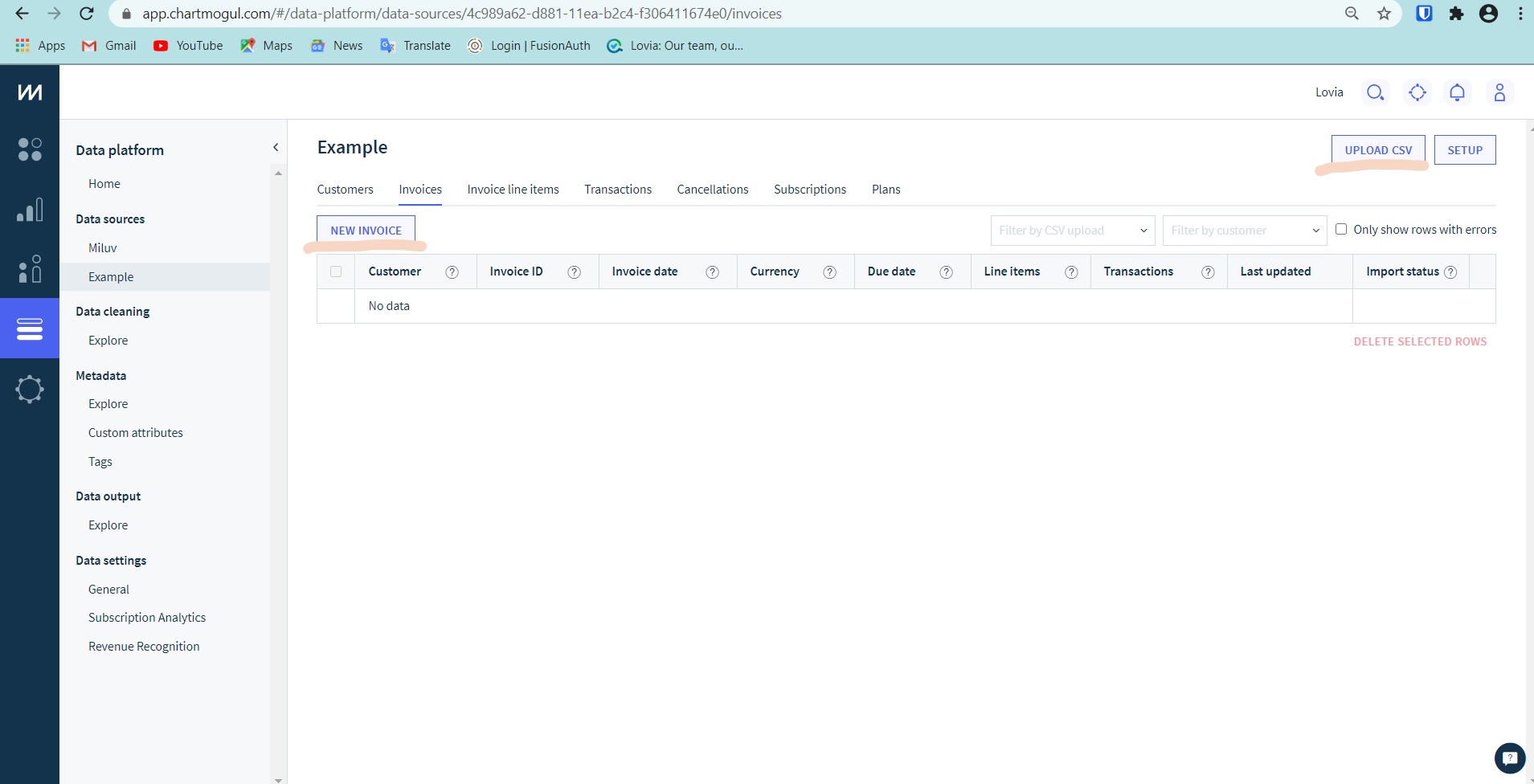Click the NEW INVOICE button

(366, 231)
